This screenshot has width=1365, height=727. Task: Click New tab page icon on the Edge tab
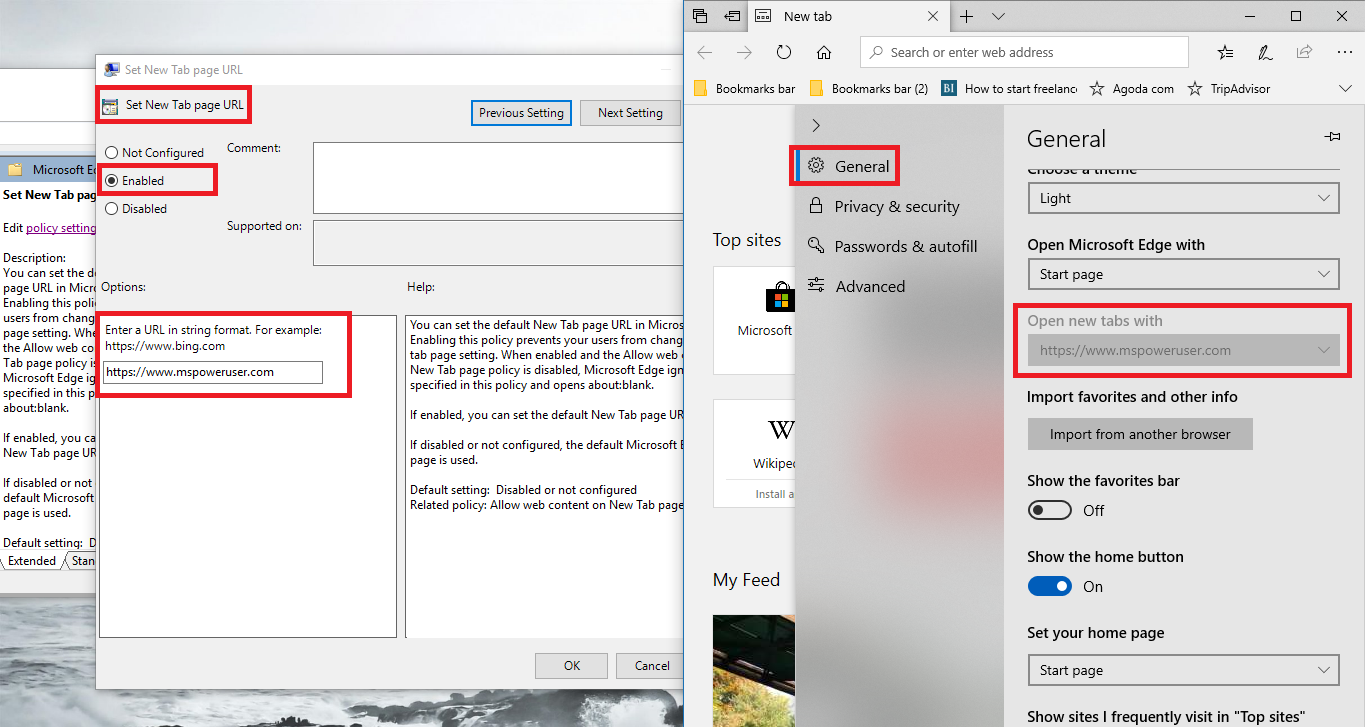(763, 16)
